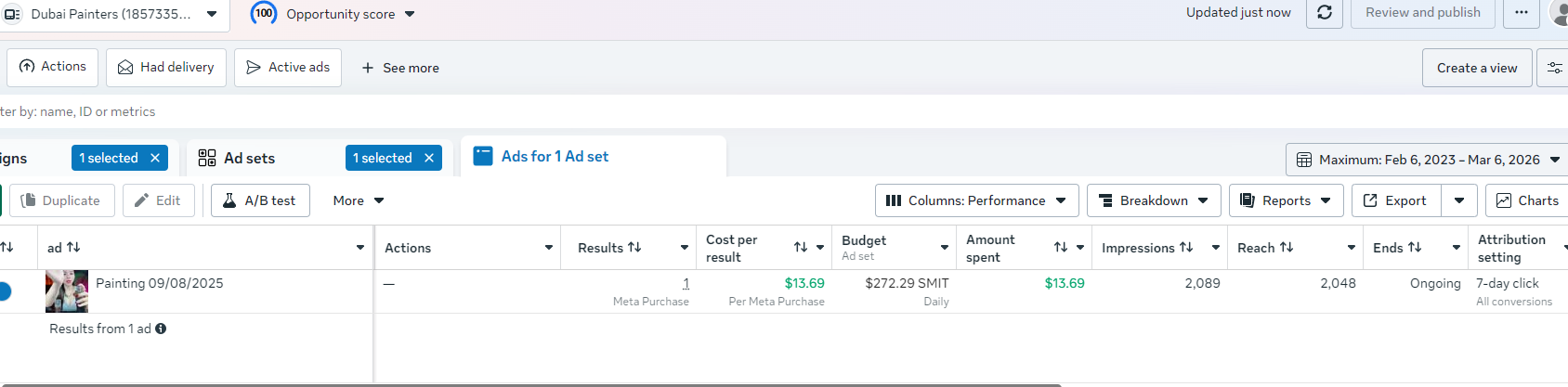Select the Ad sets tab
This screenshot has height=387, width=1568.
[249, 159]
